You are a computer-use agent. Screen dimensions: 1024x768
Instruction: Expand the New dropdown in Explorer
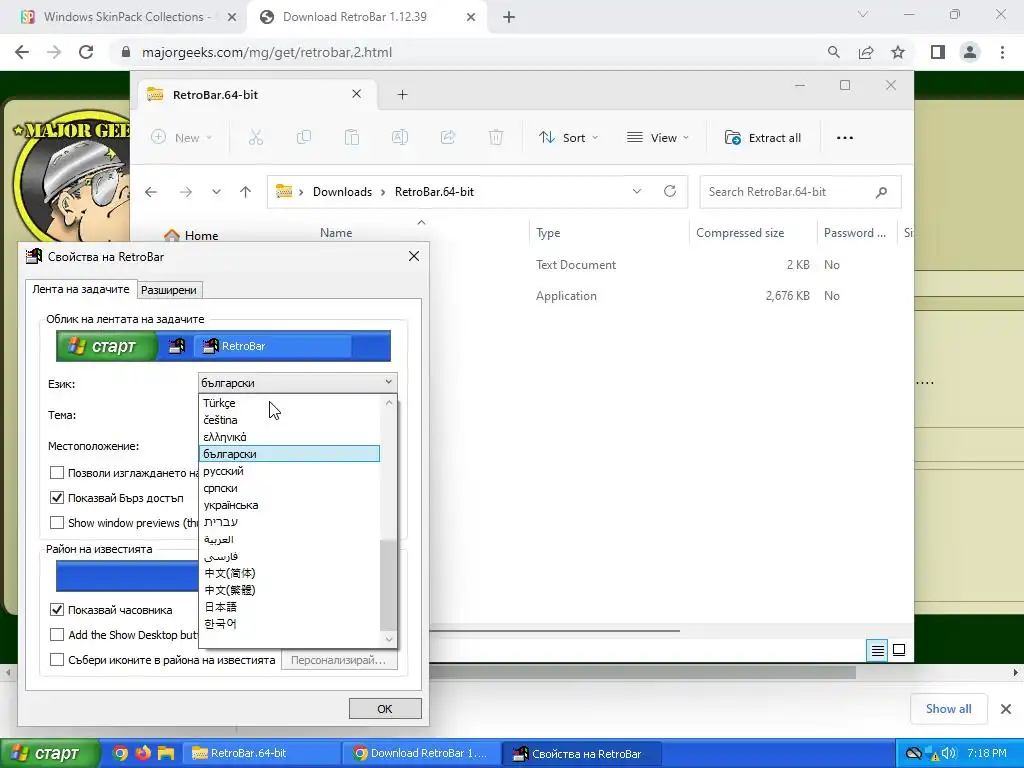pyautogui.click(x=182, y=138)
